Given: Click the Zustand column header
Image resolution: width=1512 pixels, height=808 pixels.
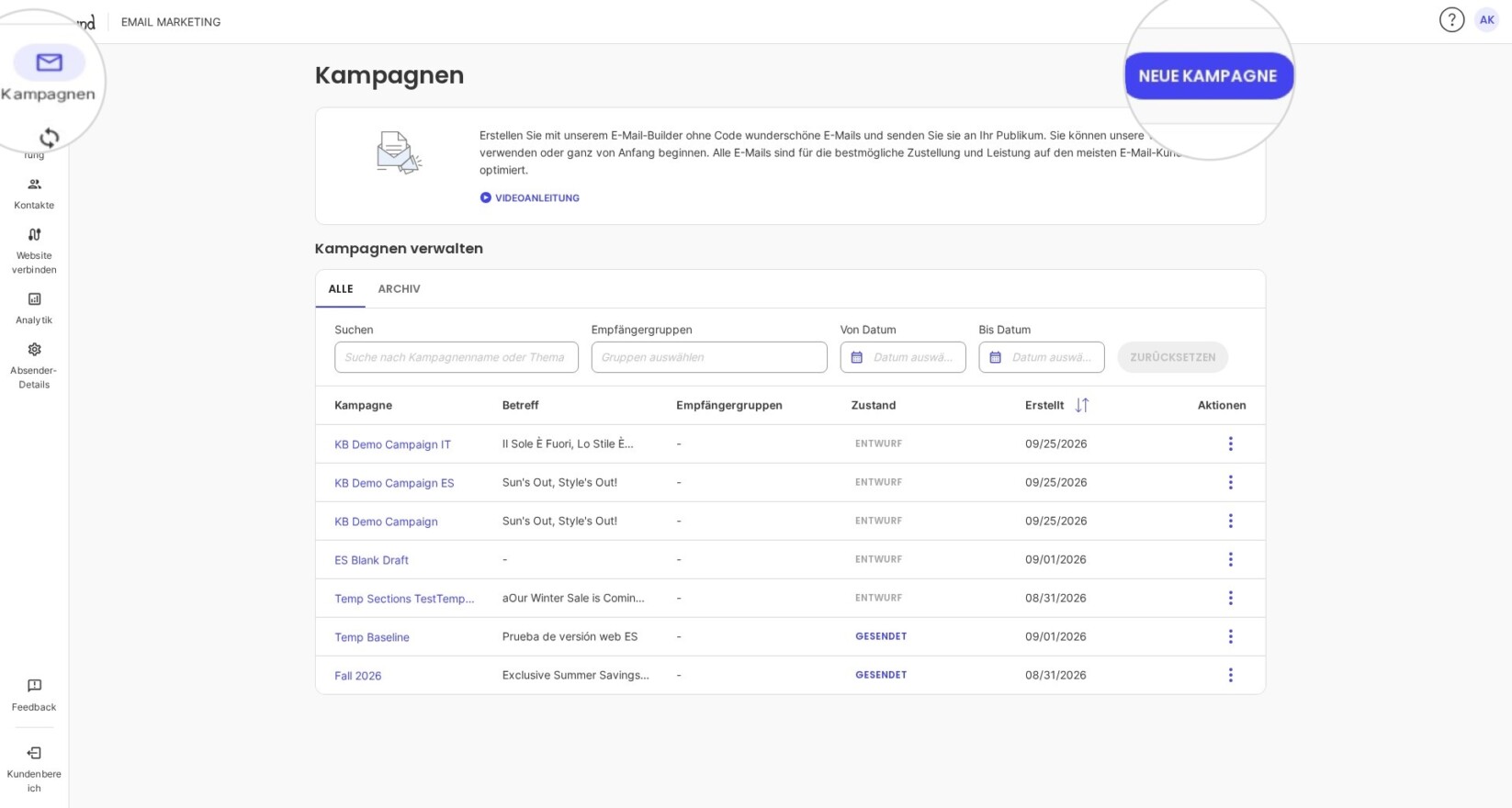Looking at the screenshot, I should 874,405.
